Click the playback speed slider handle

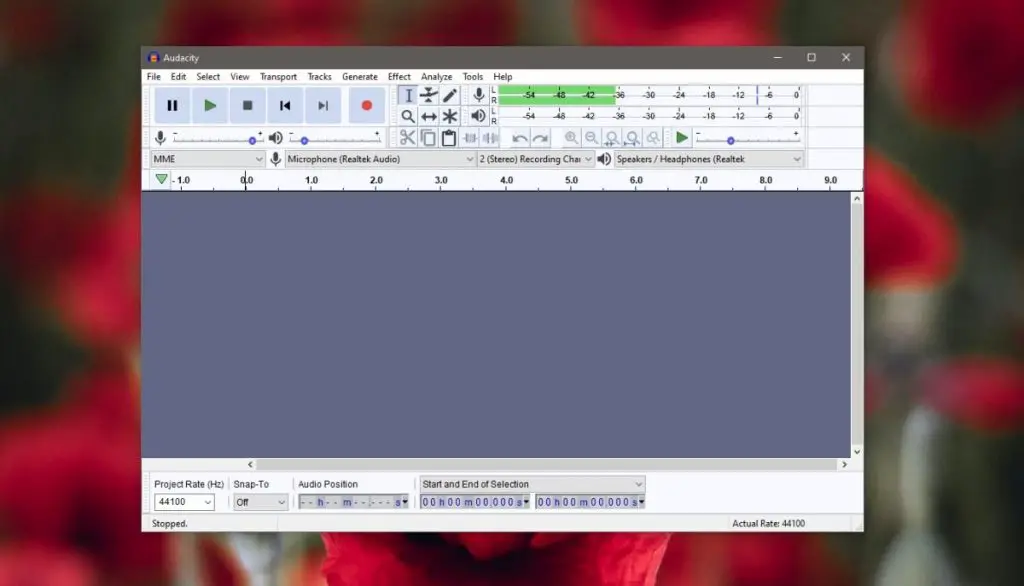(x=731, y=140)
